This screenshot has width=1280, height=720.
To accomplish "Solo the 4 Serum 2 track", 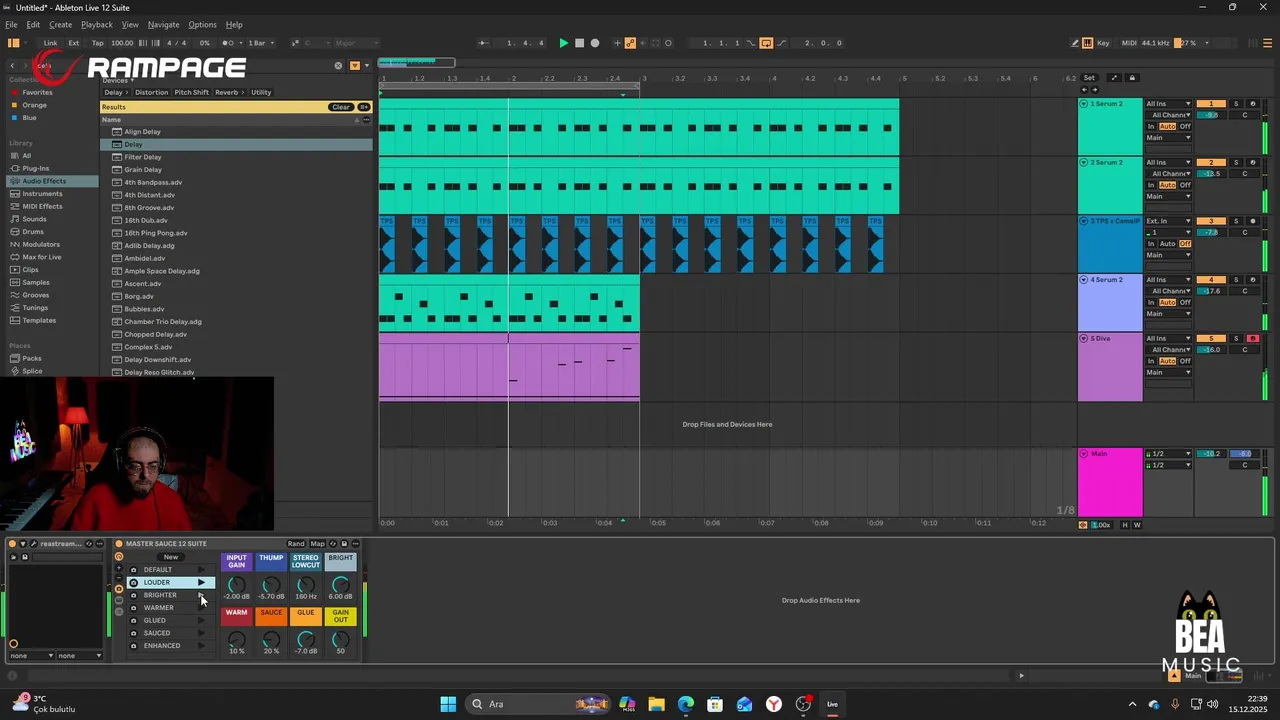I will 1236,280.
